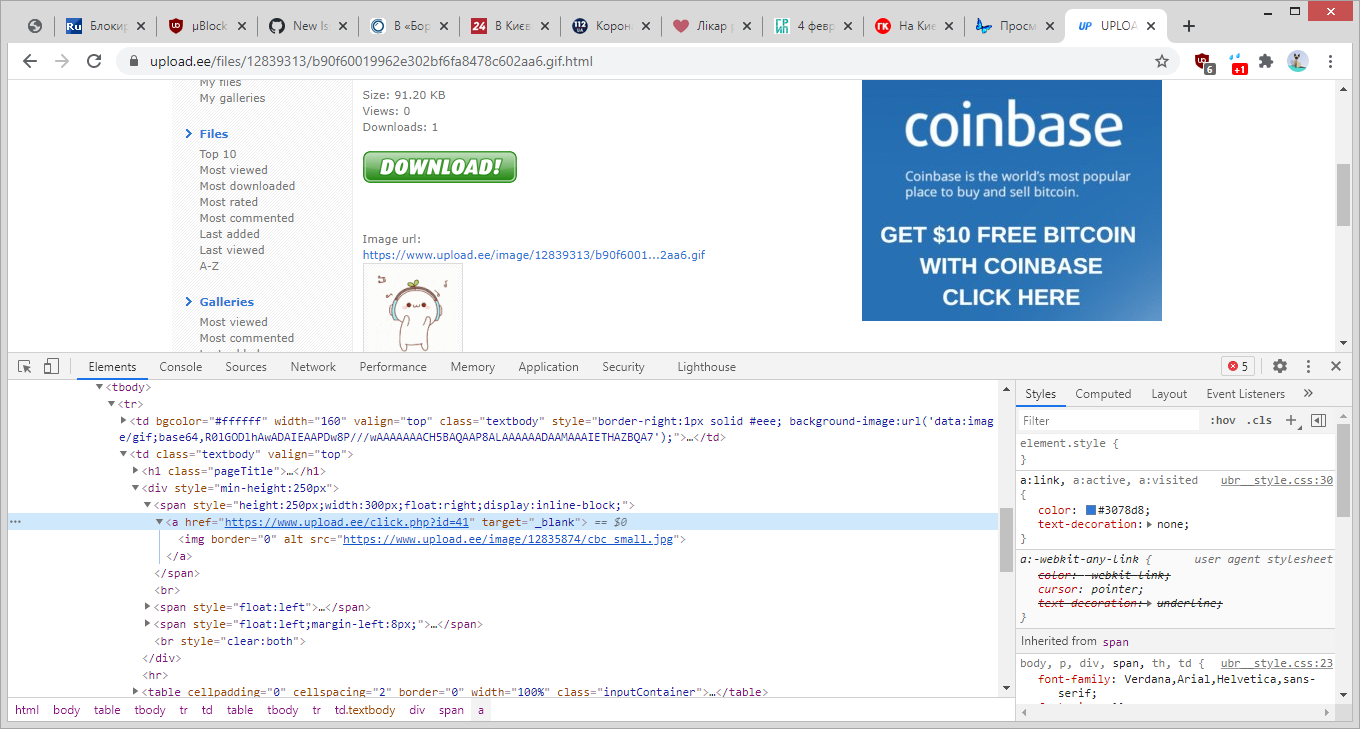The image size is (1360, 729).
Task: Click the Coinbase bitcoin advertisement banner
Action: tap(1011, 200)
